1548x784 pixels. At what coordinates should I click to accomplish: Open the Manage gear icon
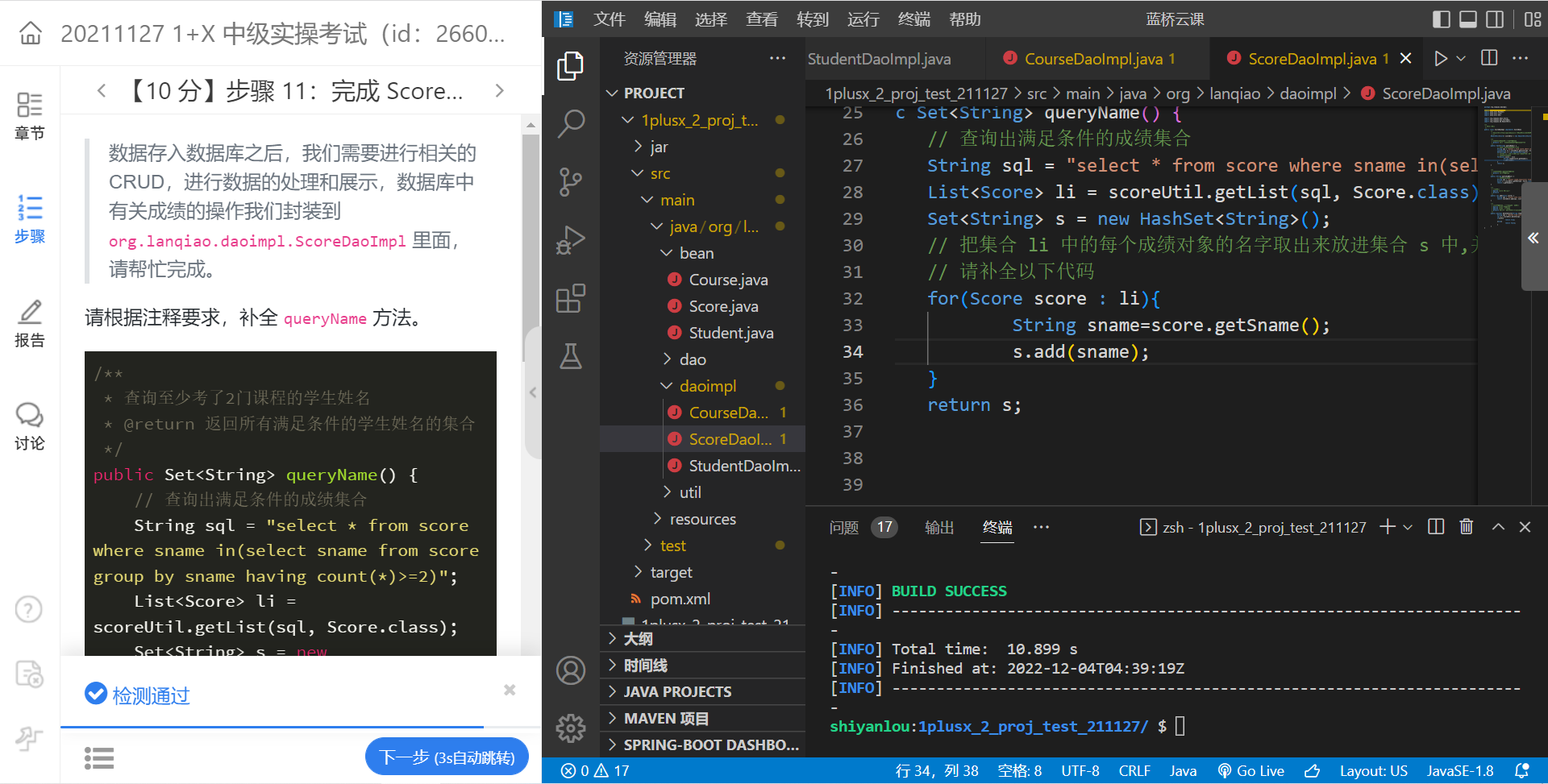coord(571,728)
